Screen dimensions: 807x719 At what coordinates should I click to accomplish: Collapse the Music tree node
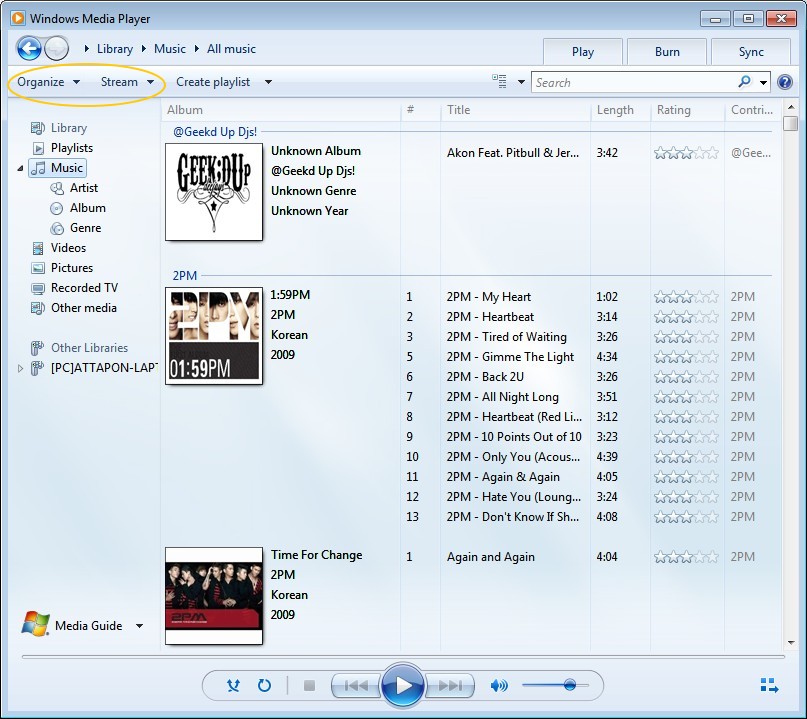(x=20, y=168)
